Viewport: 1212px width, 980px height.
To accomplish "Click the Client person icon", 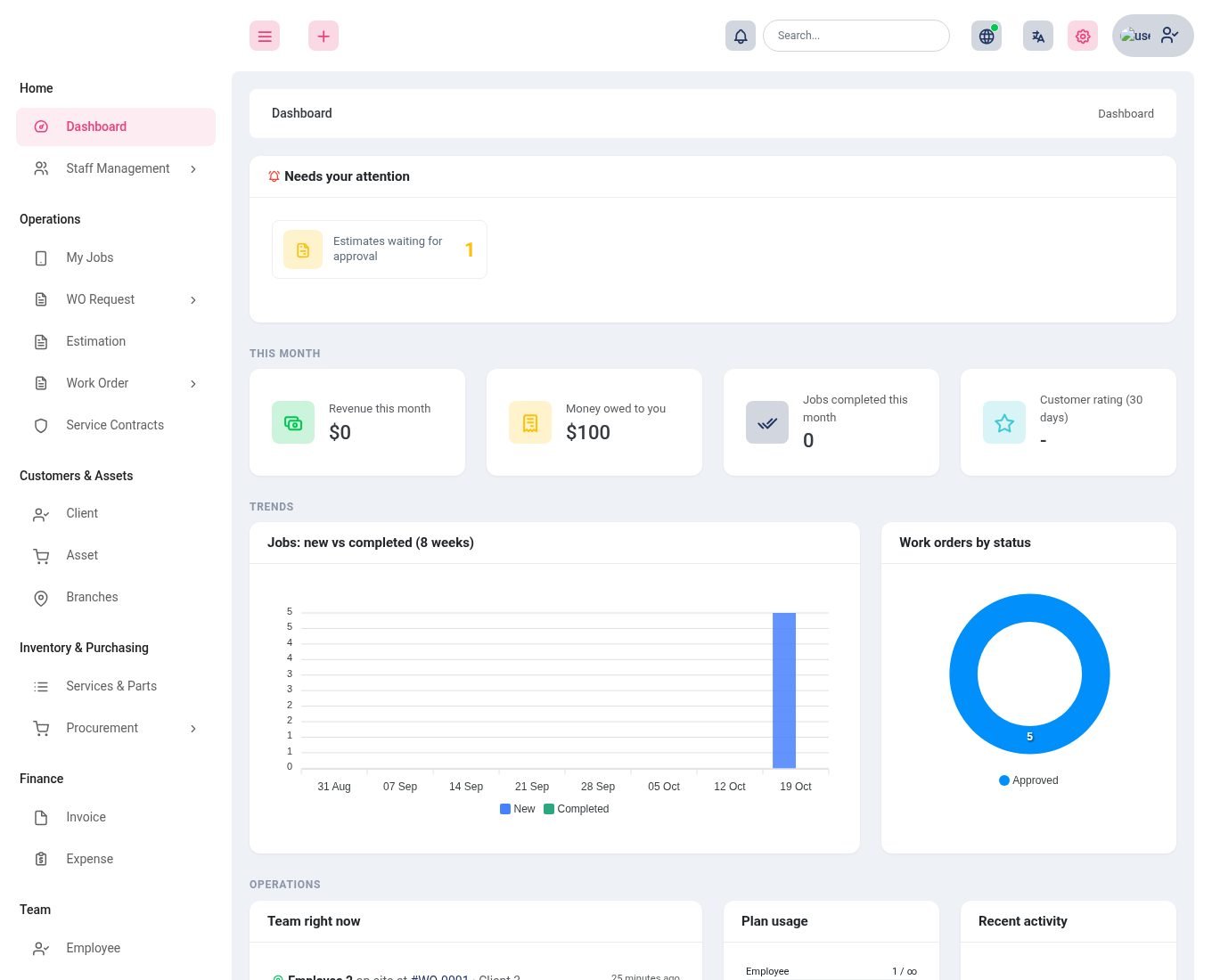I will tap(41, 513).
